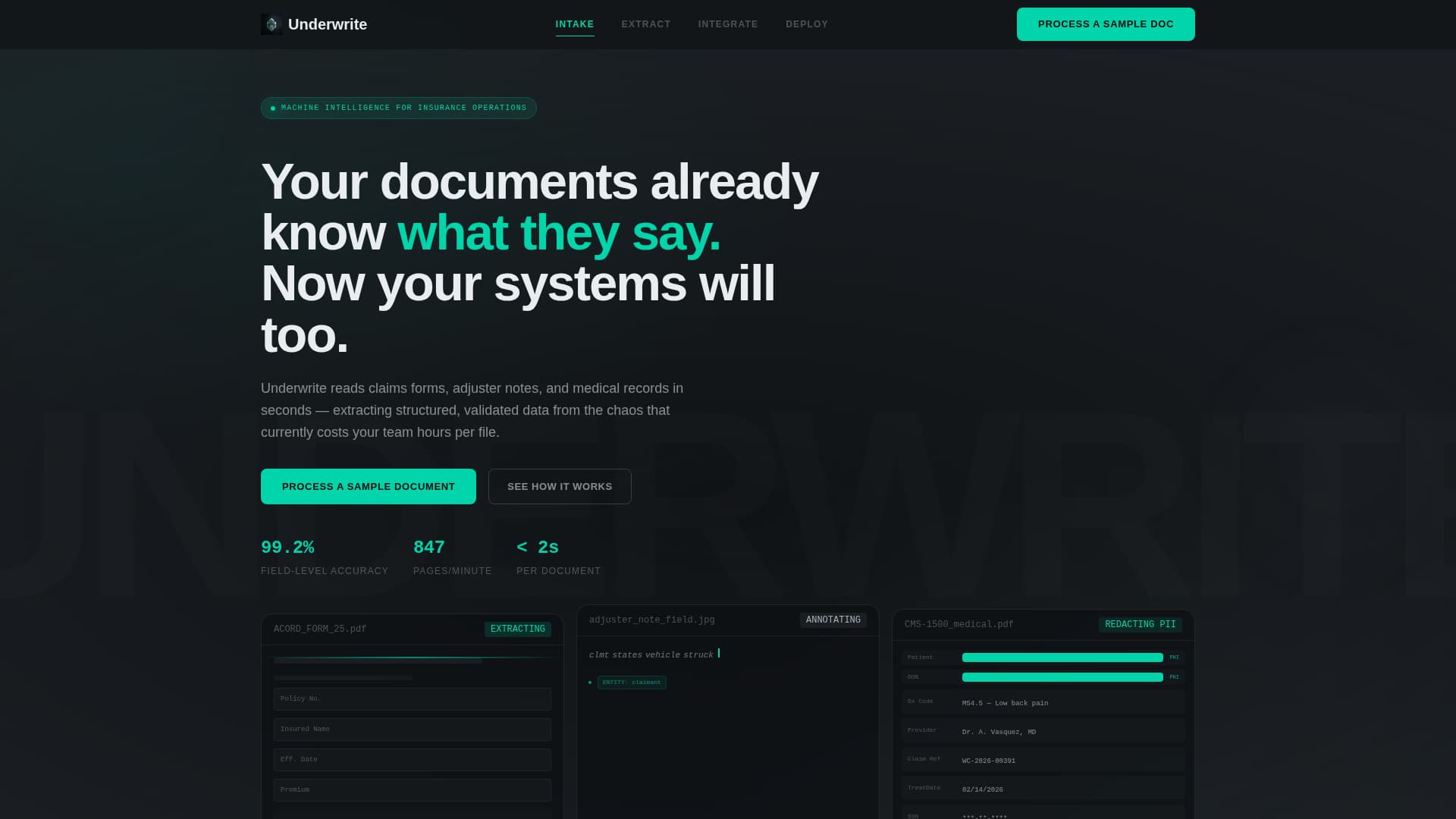
Task: Click the claim ref WC-2026-00391
Action: (989, 761)
